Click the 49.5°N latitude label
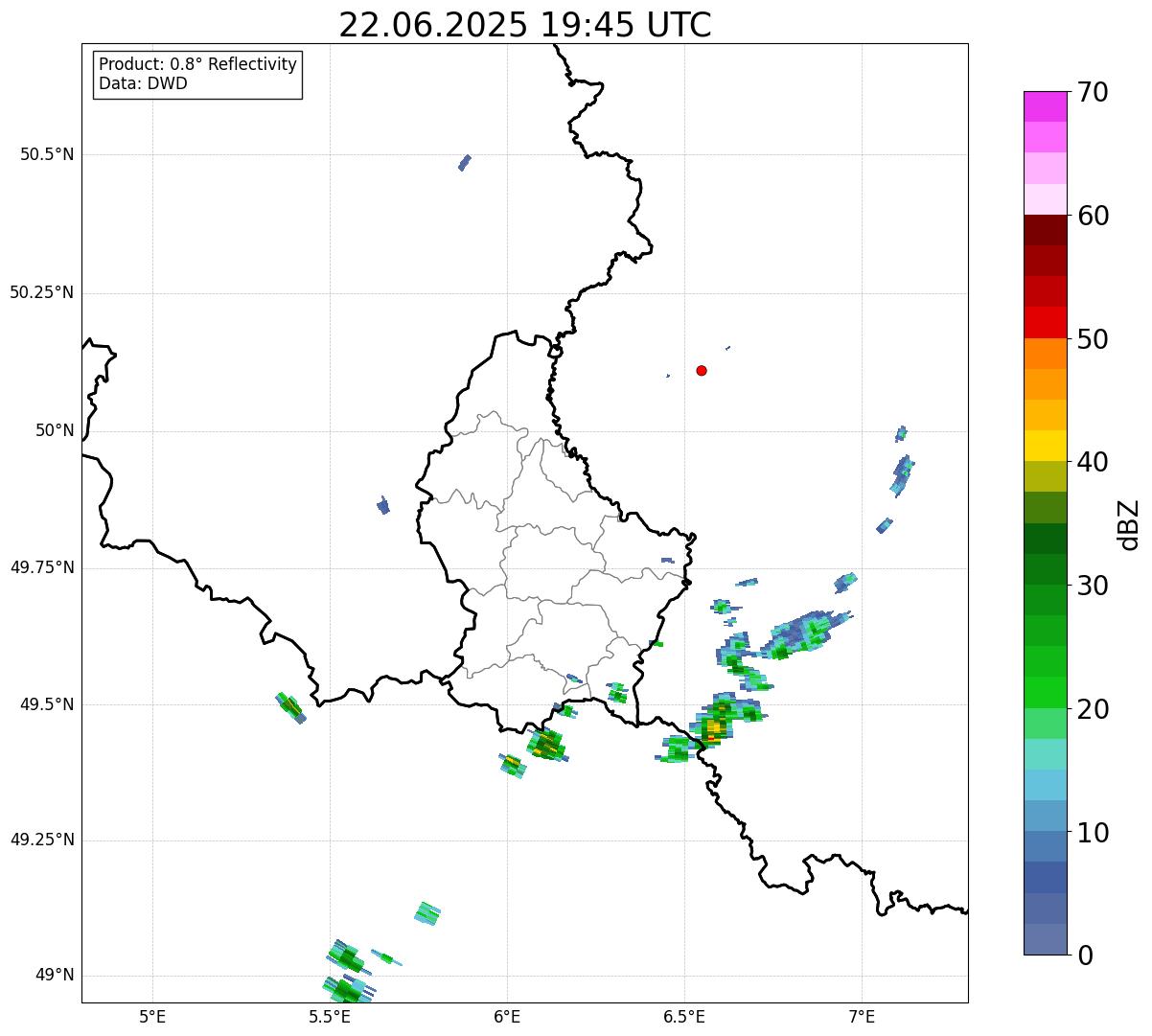 47,704
